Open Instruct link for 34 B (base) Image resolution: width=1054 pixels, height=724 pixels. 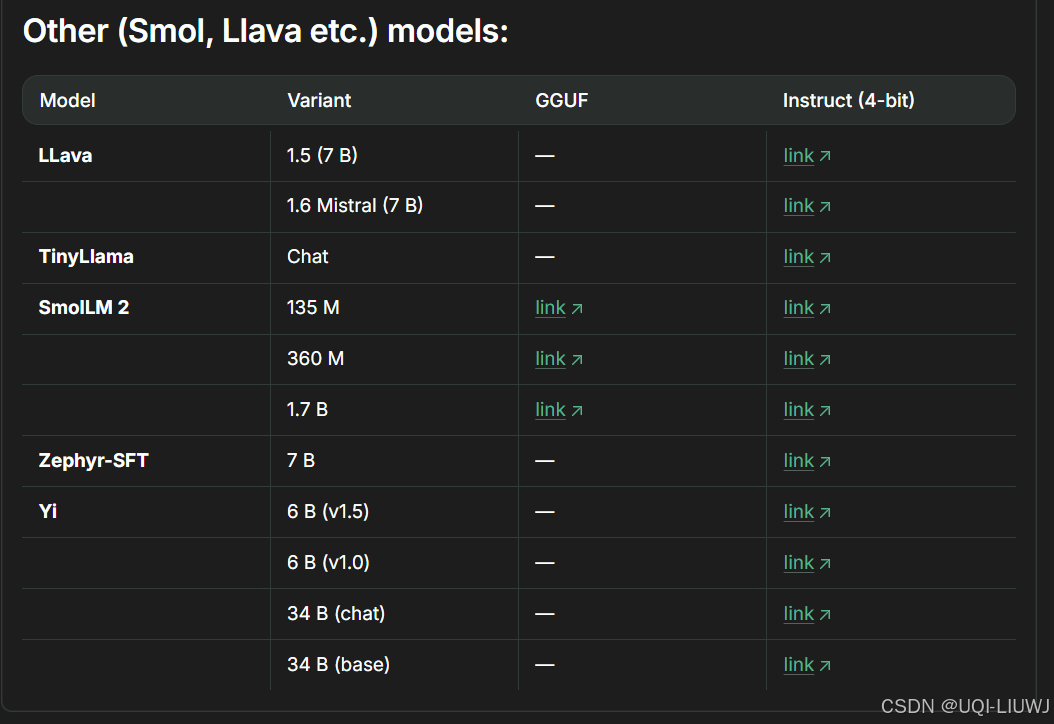(807, 666)
